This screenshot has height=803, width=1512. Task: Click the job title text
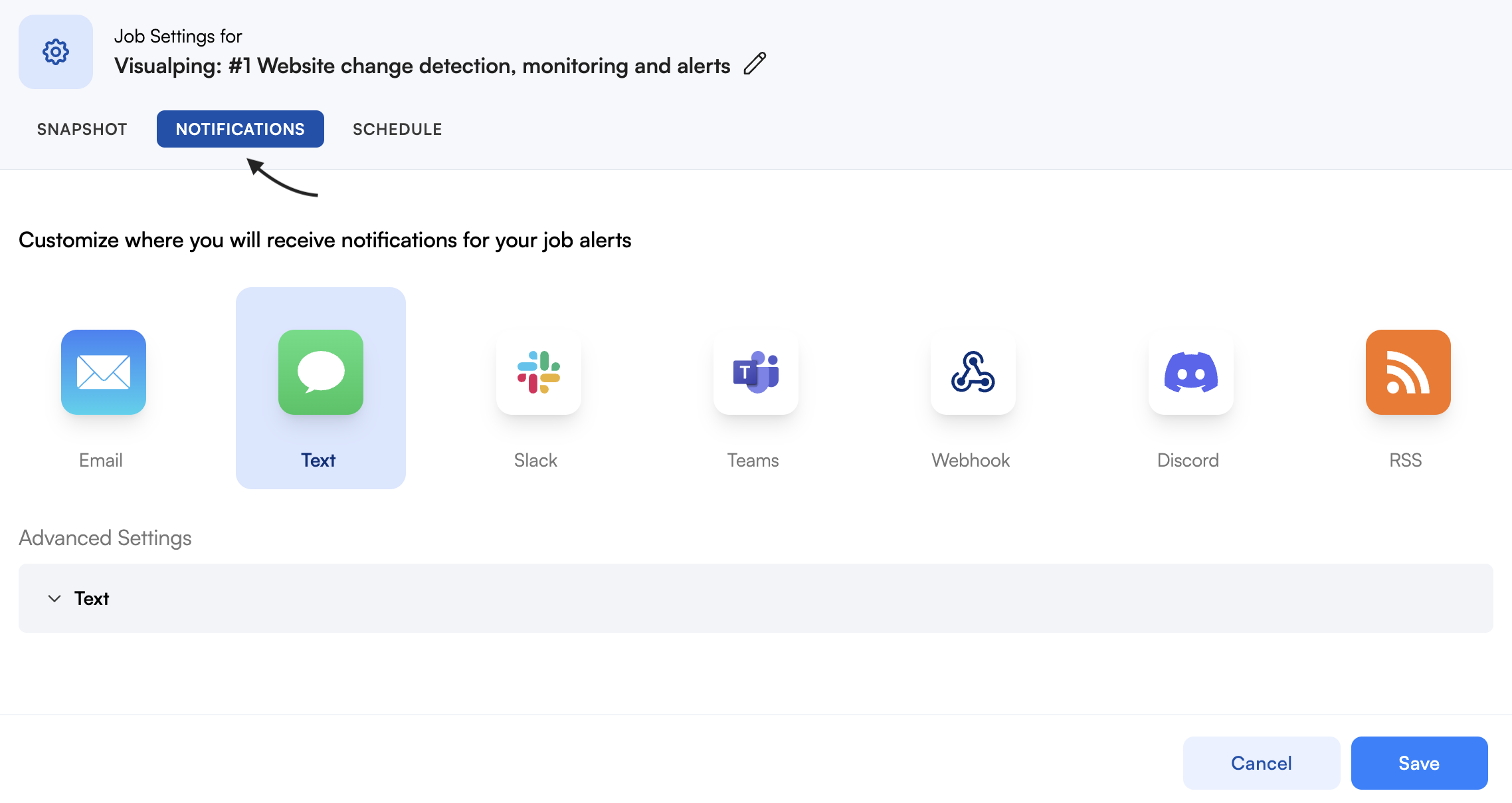[423, 66]
